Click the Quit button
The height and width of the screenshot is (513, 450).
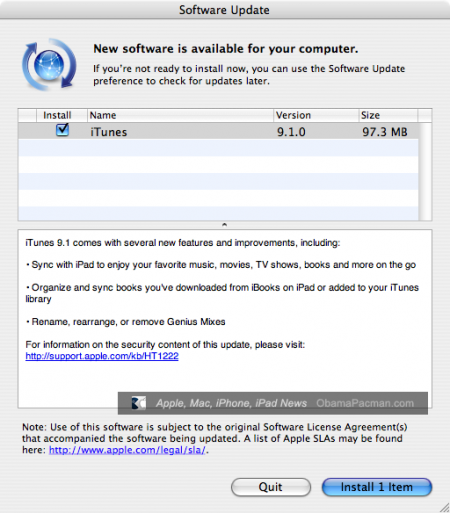click(x=271, y=487)
